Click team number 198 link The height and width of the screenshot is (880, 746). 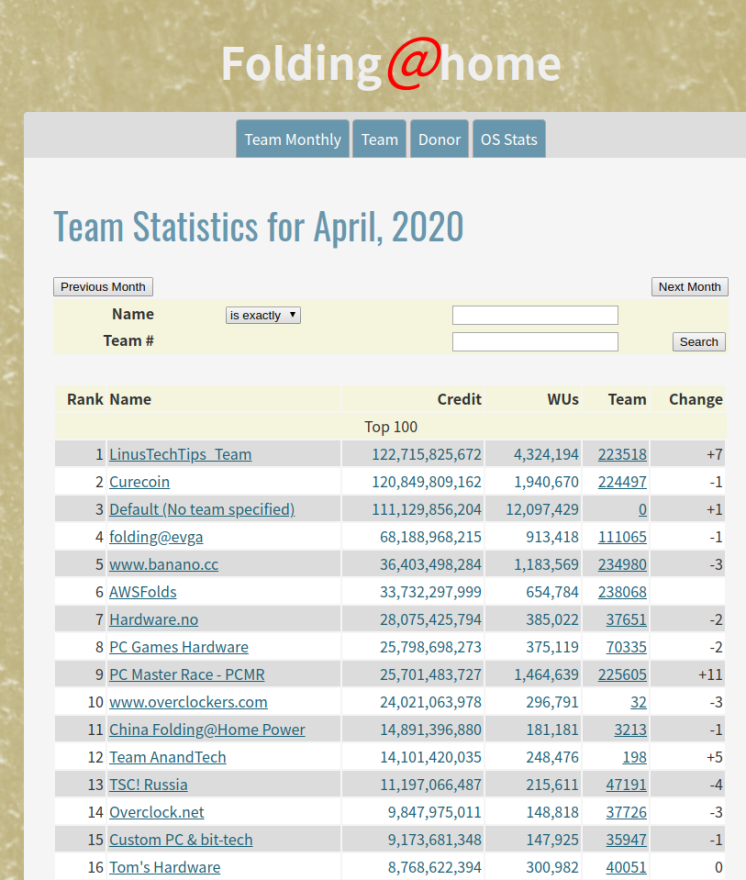pos(634,757)
